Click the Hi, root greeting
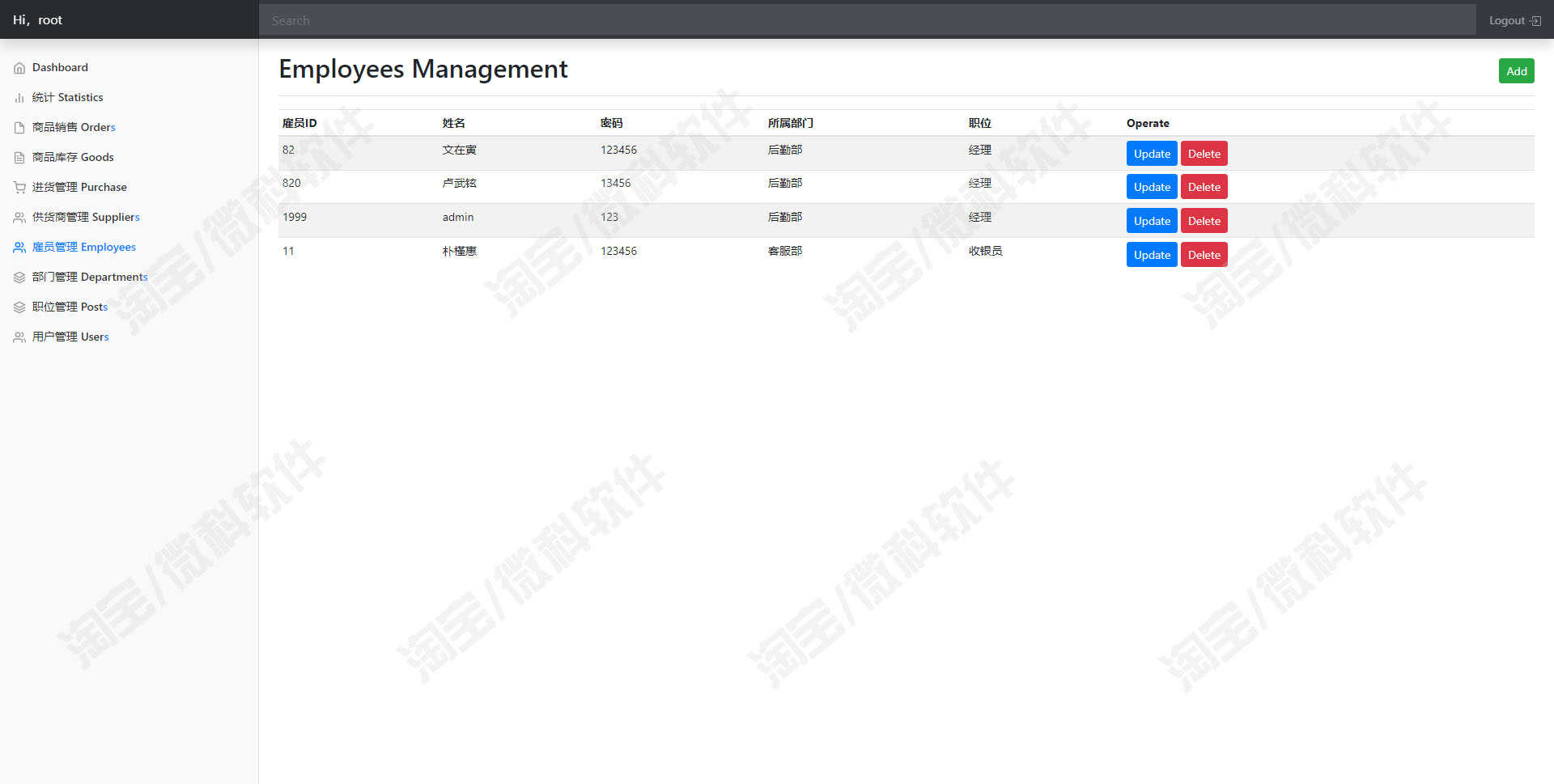 tap(37, 20)
